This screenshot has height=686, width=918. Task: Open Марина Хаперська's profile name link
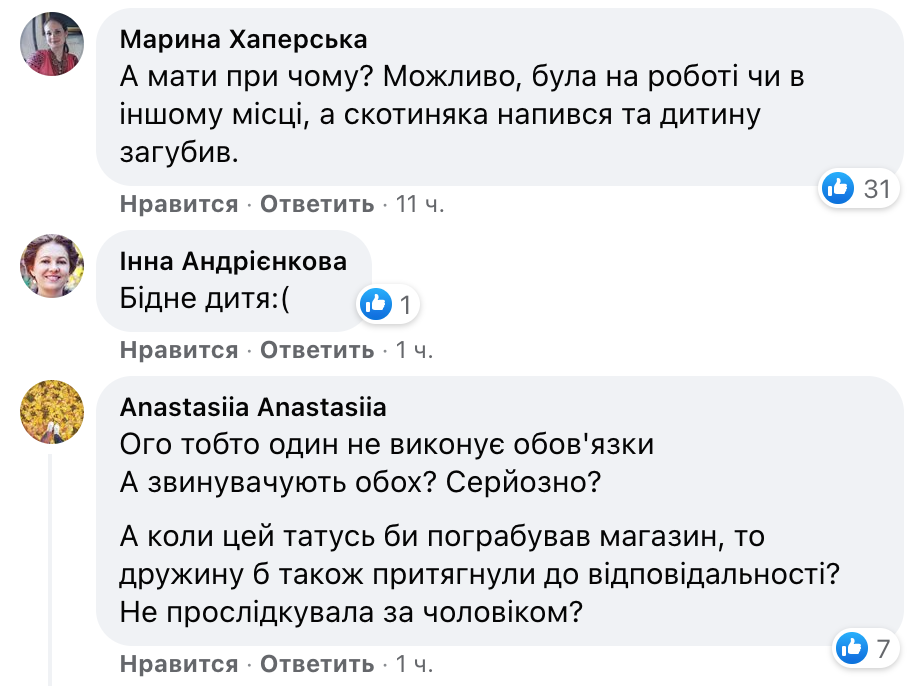pyautogui.click(x=243, y=39)
